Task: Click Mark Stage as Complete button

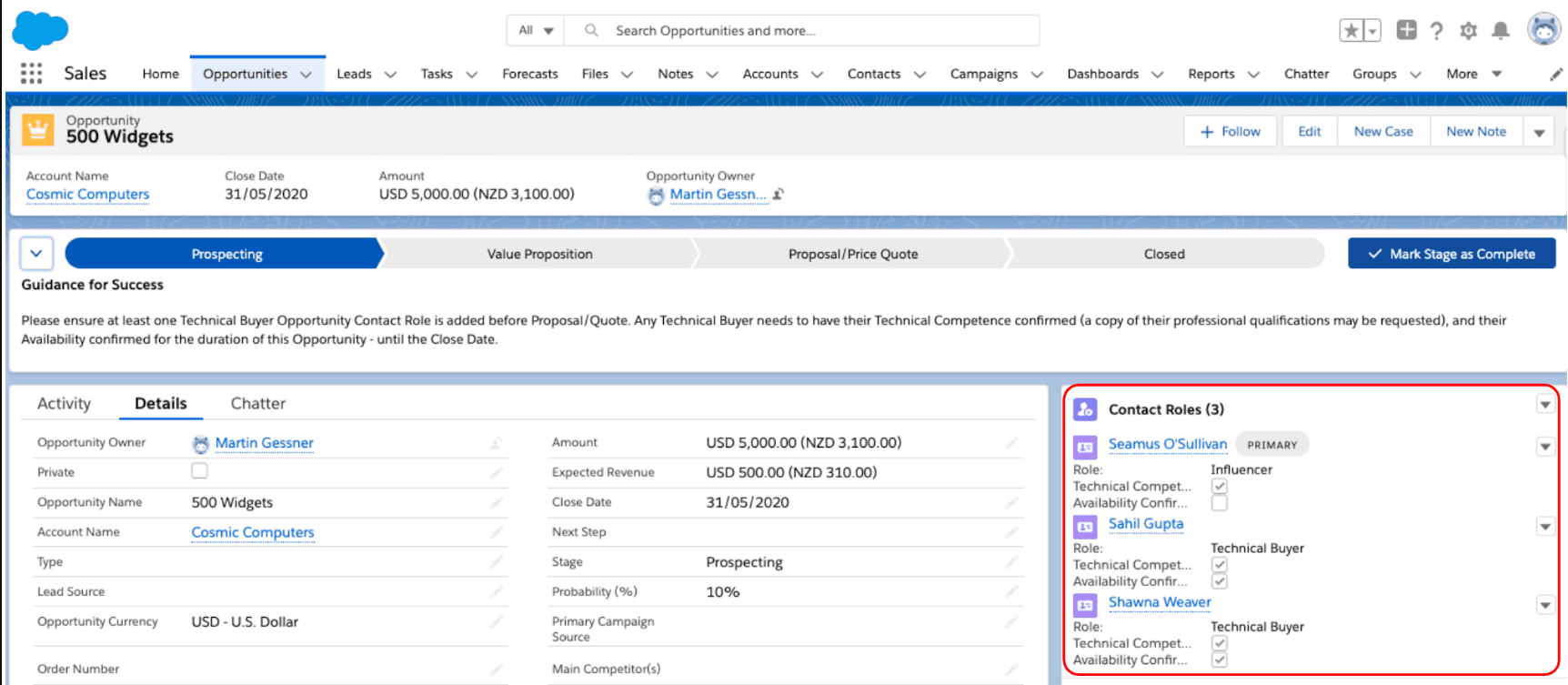Action: [1452, 254]
